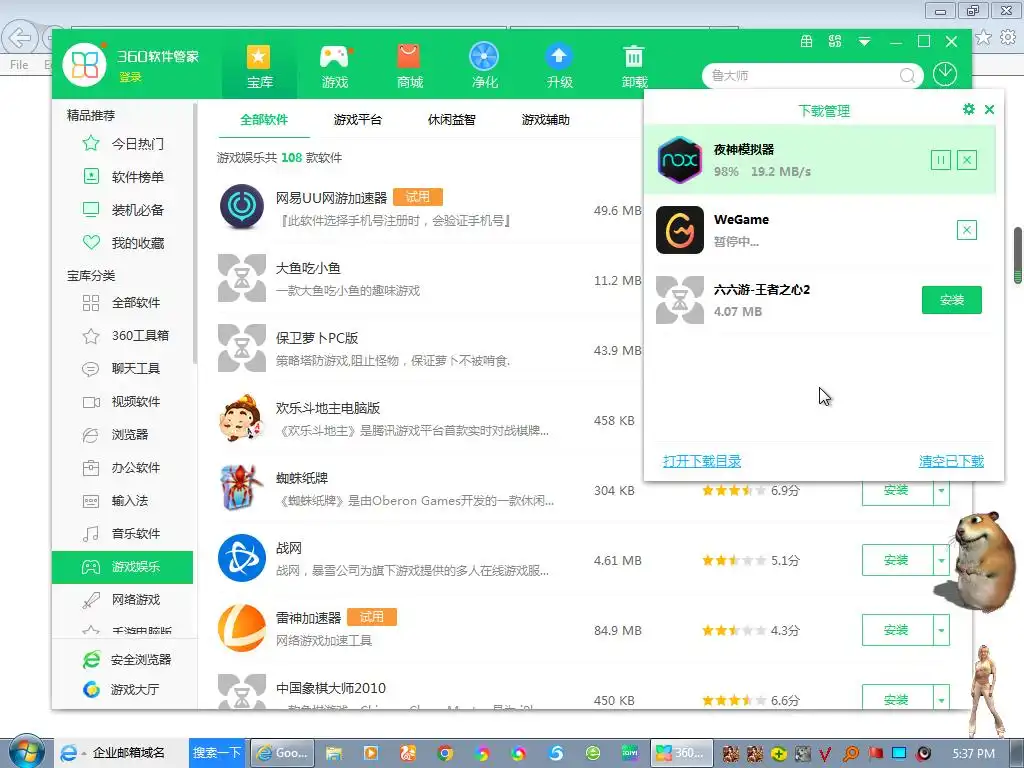The image size is (1024, 768).
Task: Click the Windows Start button
Action: [x=26, y=752]
